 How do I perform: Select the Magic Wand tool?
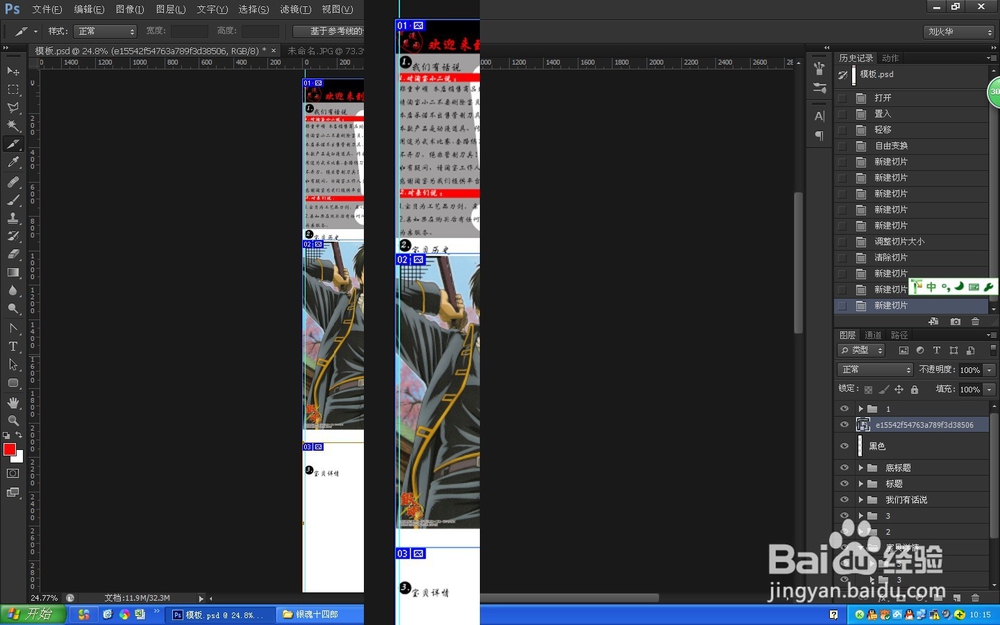click(x=13, y=126)
